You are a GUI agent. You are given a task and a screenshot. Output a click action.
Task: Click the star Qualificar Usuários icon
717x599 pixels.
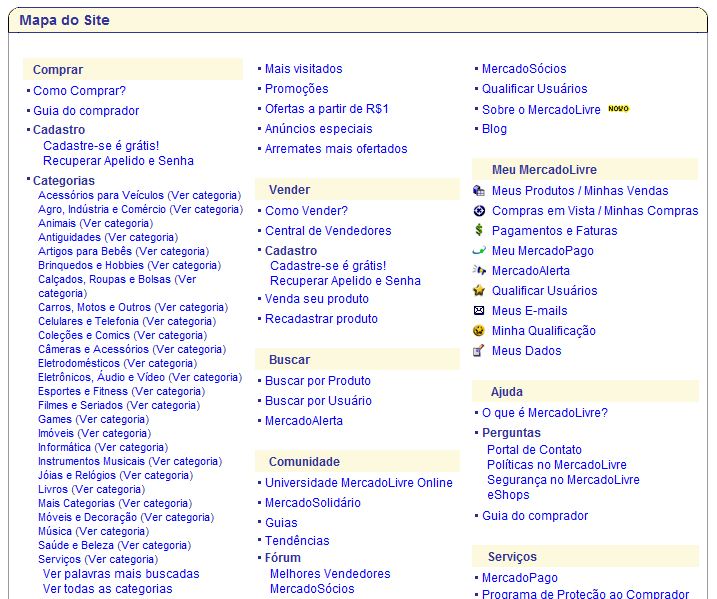point(479,290)
